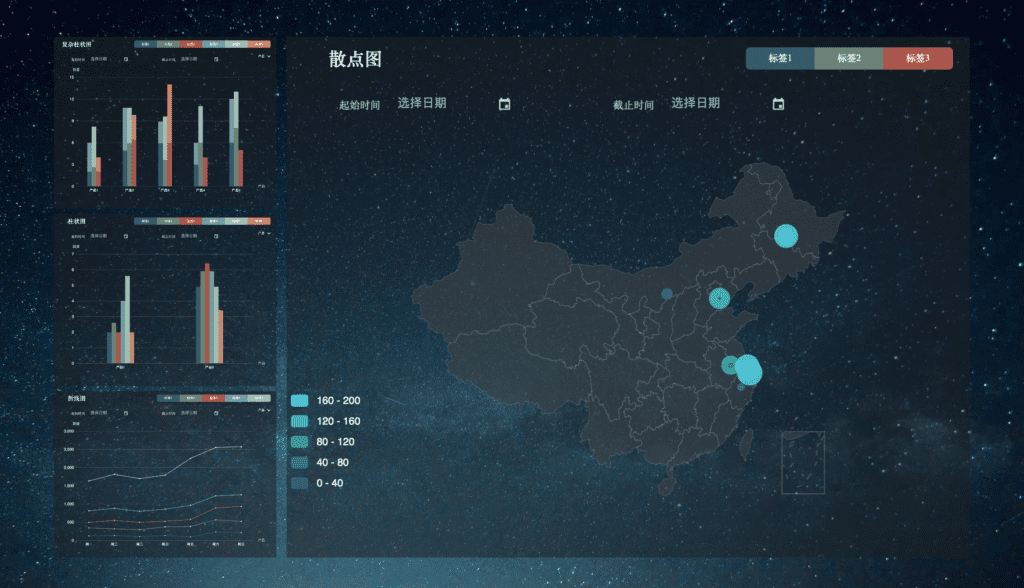This screenshot has width=1024, height=588.
Task: Click 选择日期 field beside 截止时间 in 散点图
Action: (696, 103)
